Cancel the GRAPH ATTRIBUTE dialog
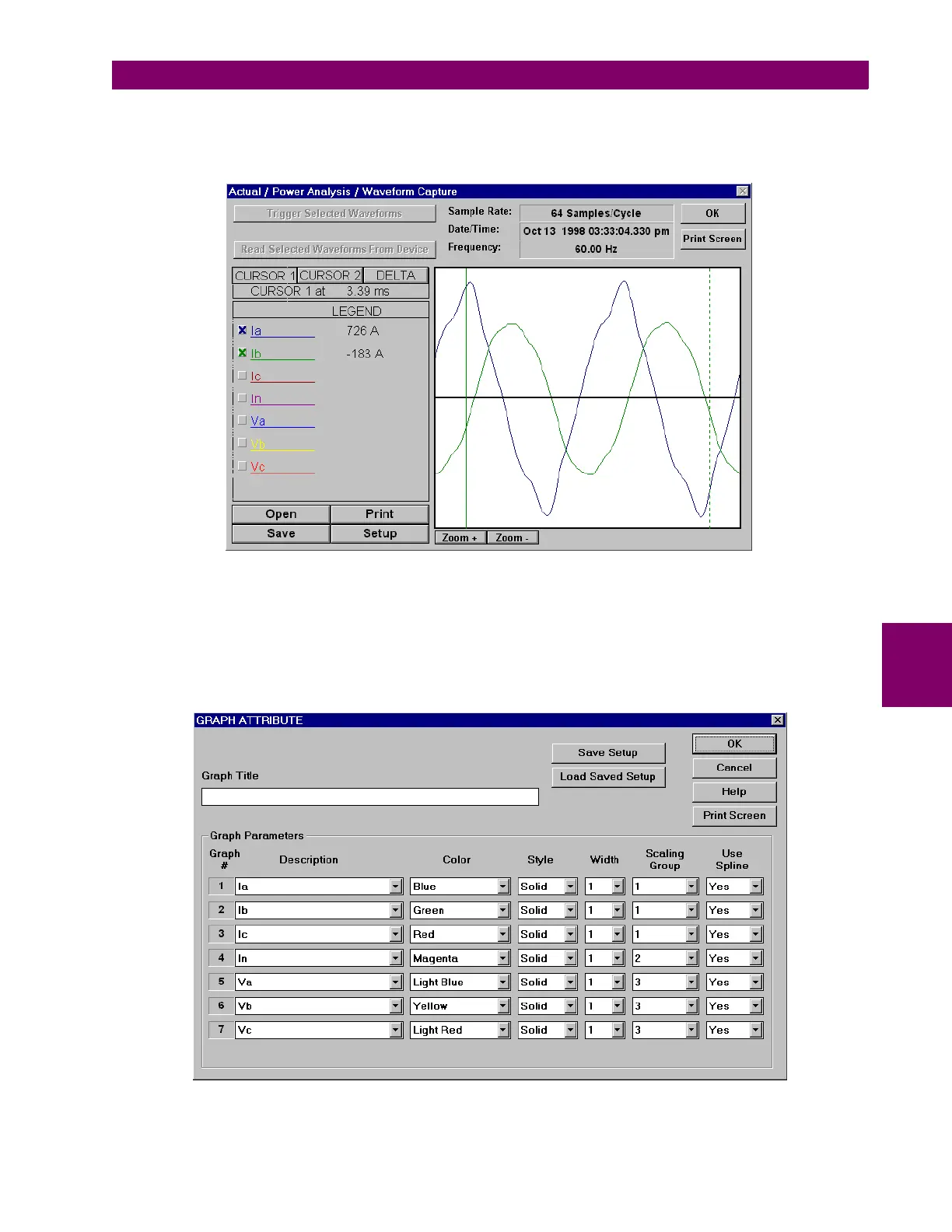The height and width of the screenshot is (1232, 952). 734,768
